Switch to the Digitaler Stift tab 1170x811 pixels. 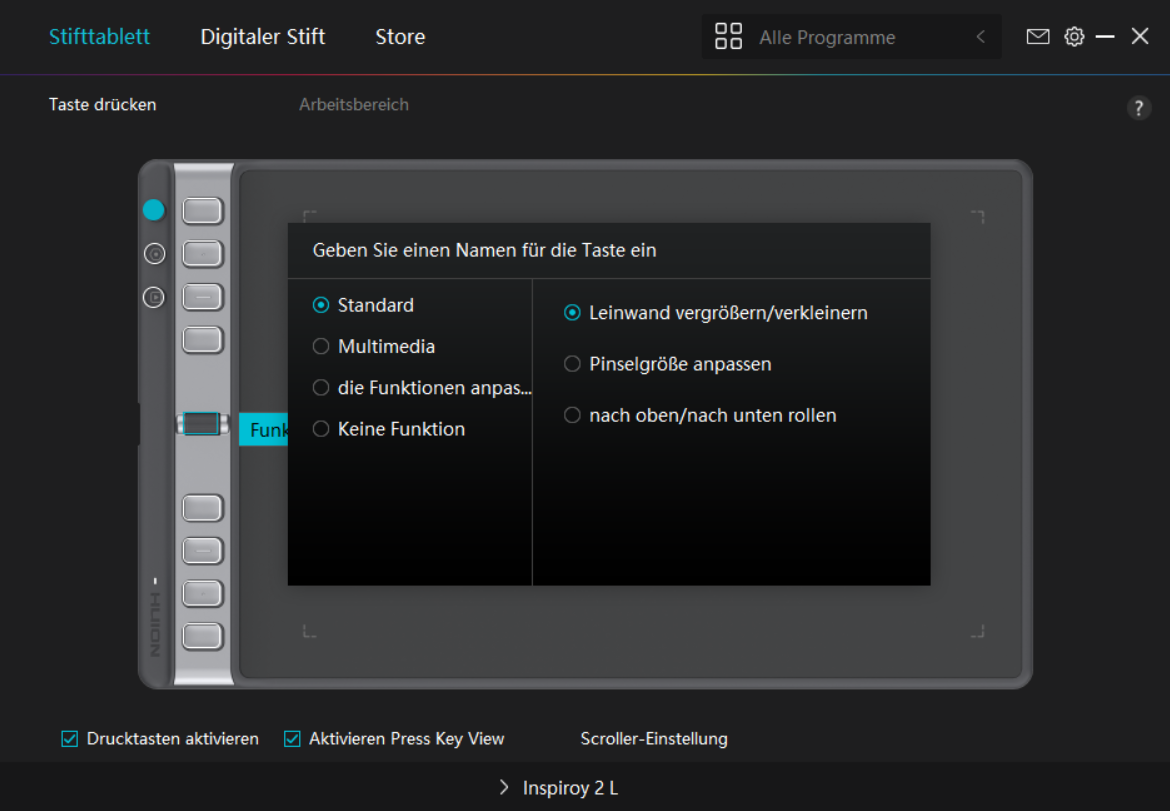[x=262, y=37]
